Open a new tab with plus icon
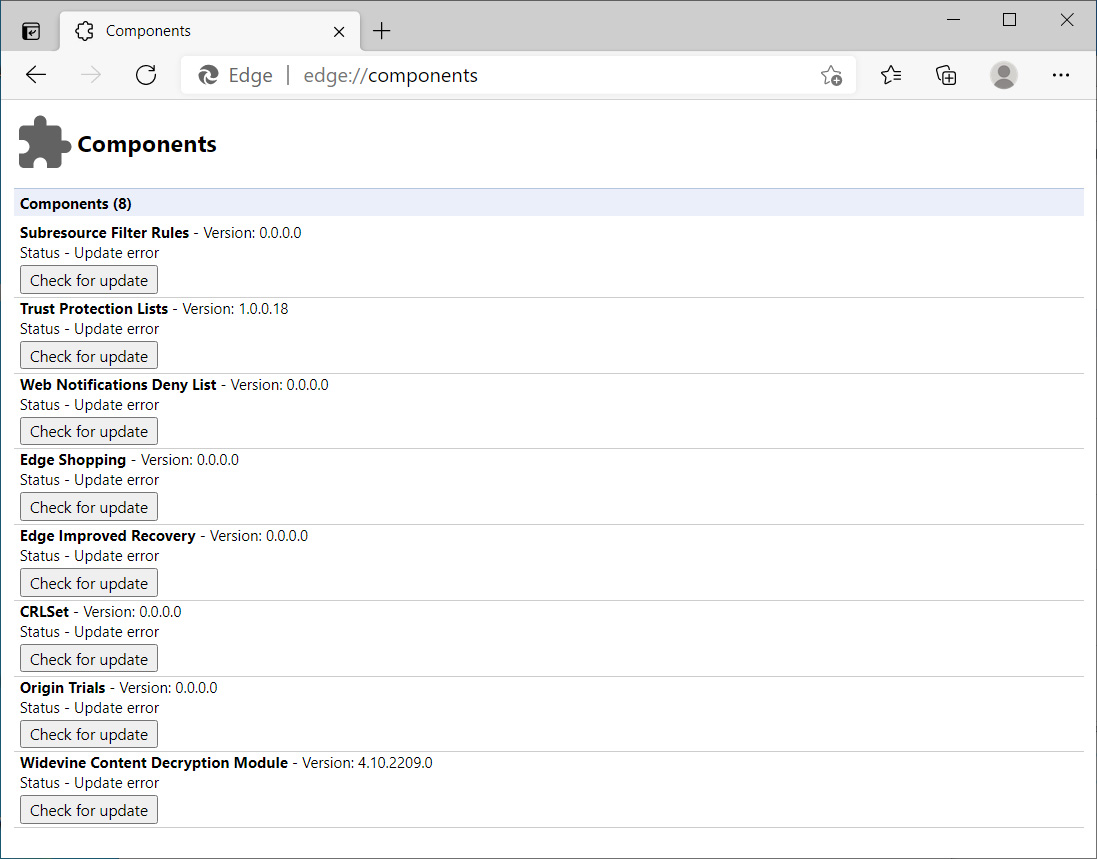This screenshot has width=1097, height=859. click(x=381, y=31)
